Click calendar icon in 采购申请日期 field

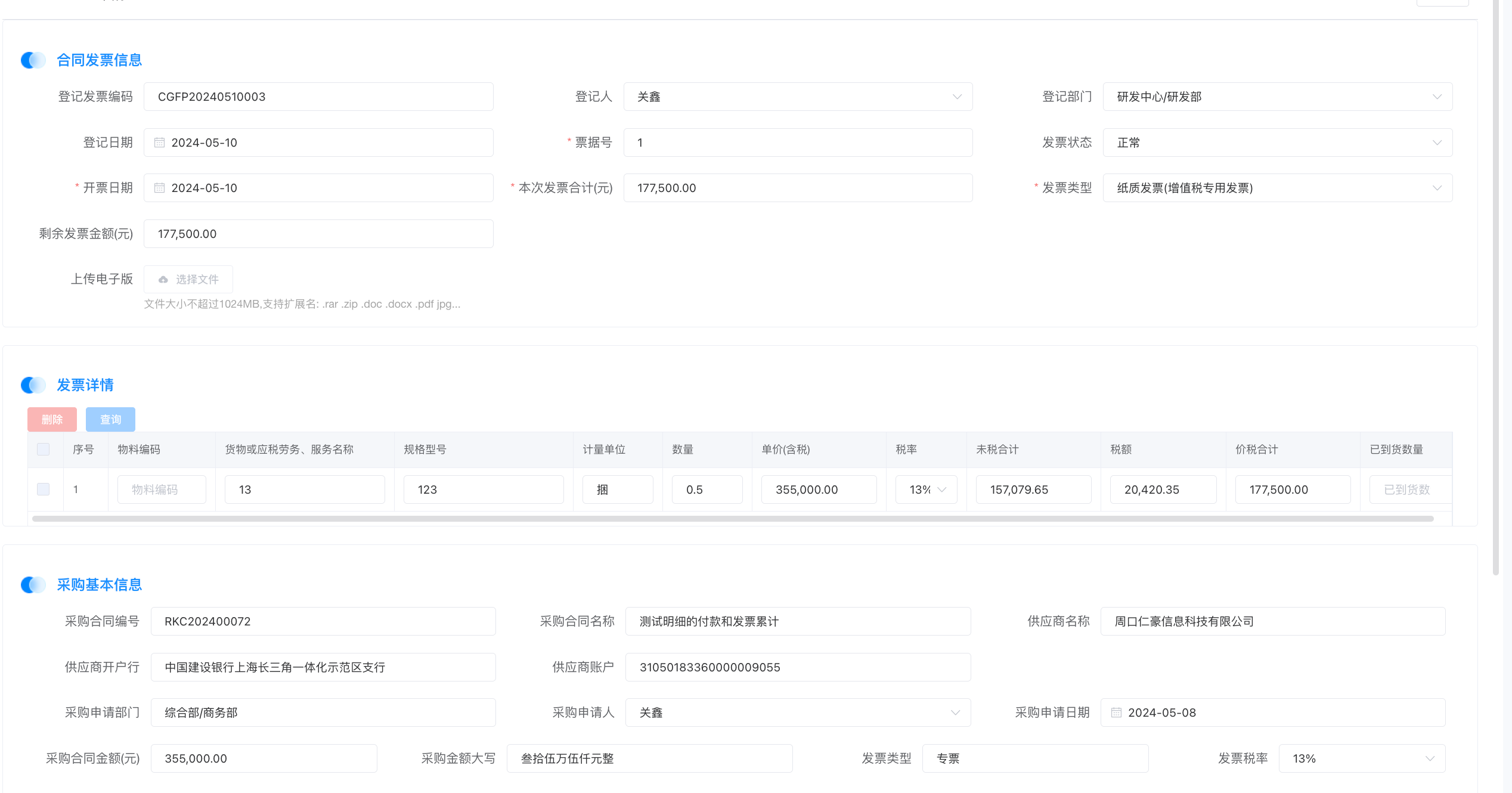(1116, 713)
